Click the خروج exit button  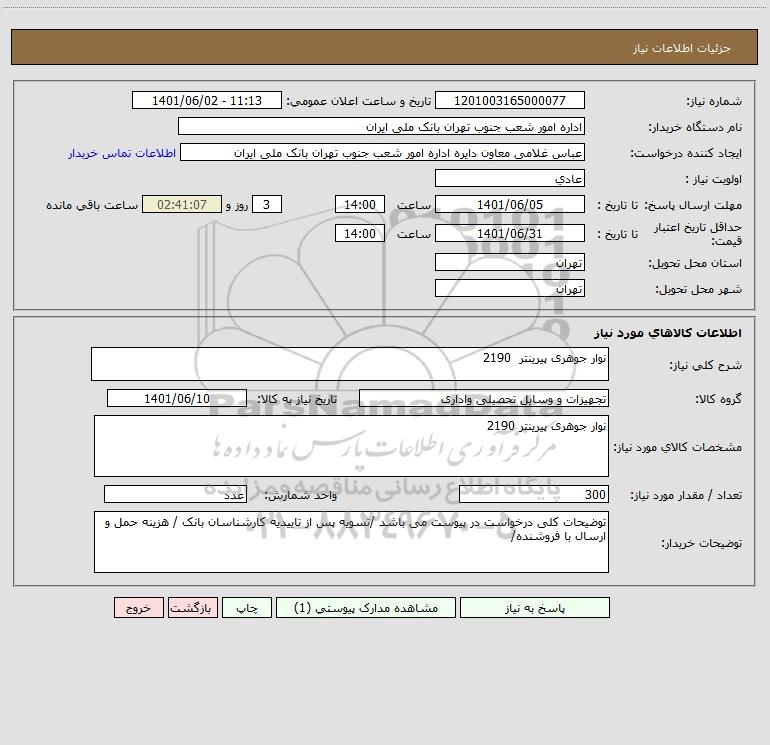click(x=138, y=607)
